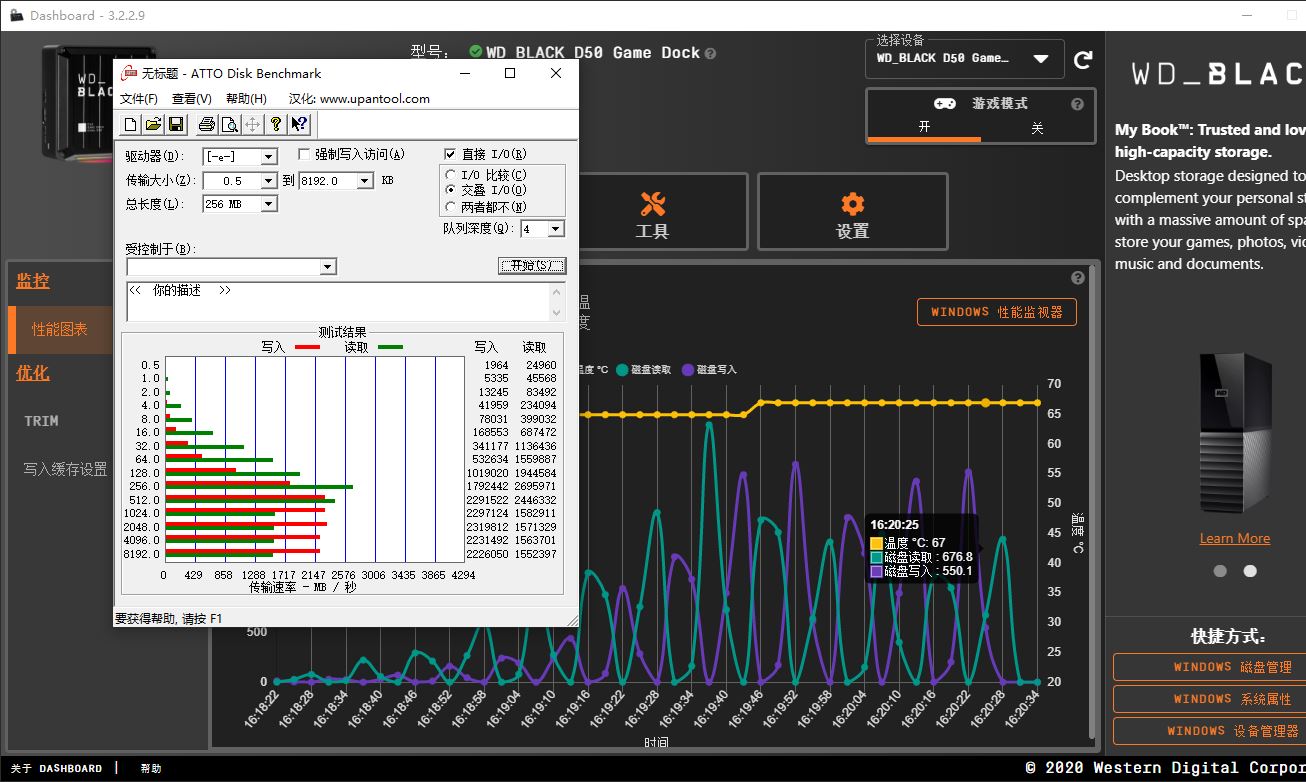Select the Neither radio button

click(451, 206)
